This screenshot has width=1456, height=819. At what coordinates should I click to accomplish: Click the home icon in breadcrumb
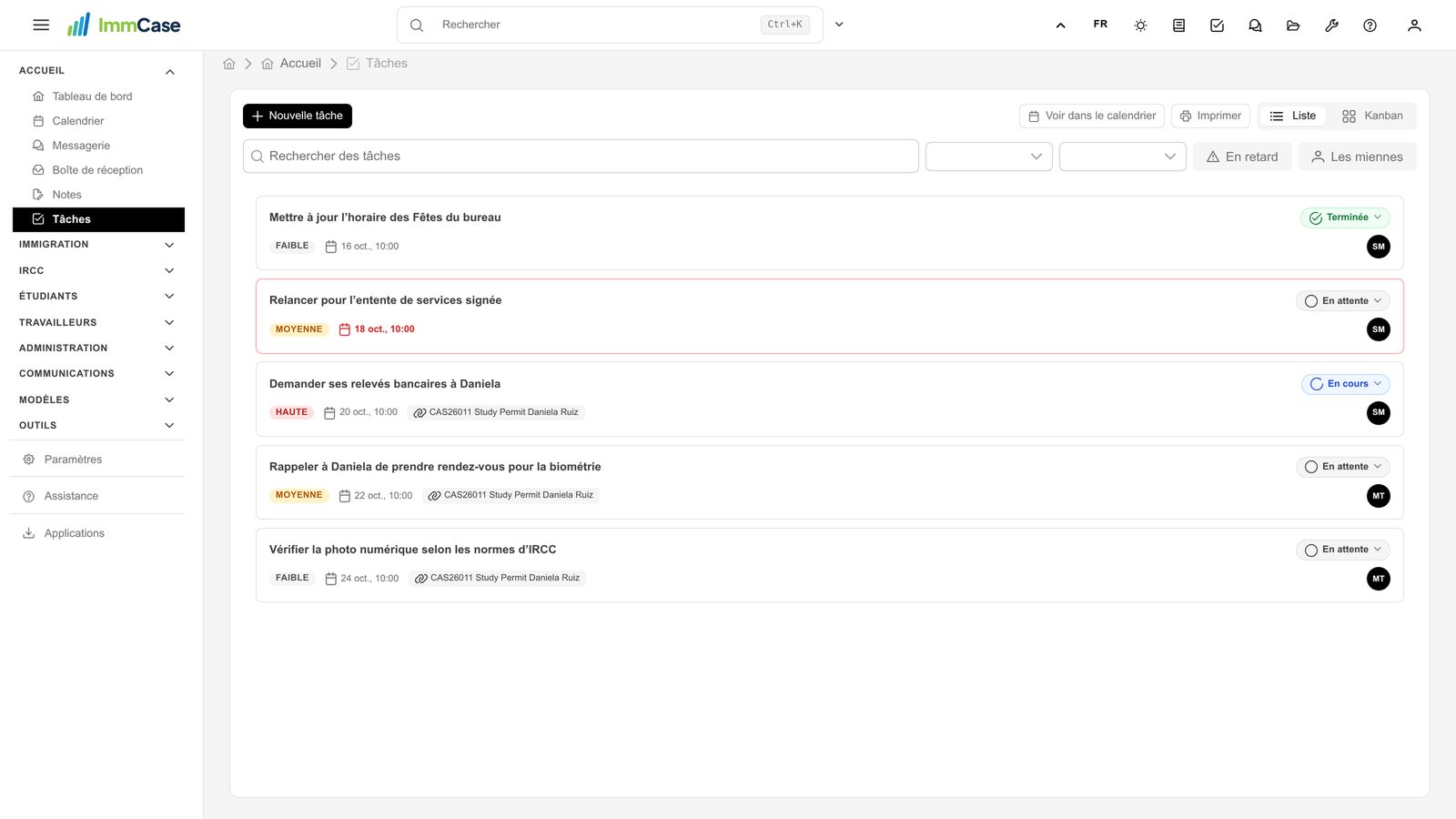click(x=229, y=64)
